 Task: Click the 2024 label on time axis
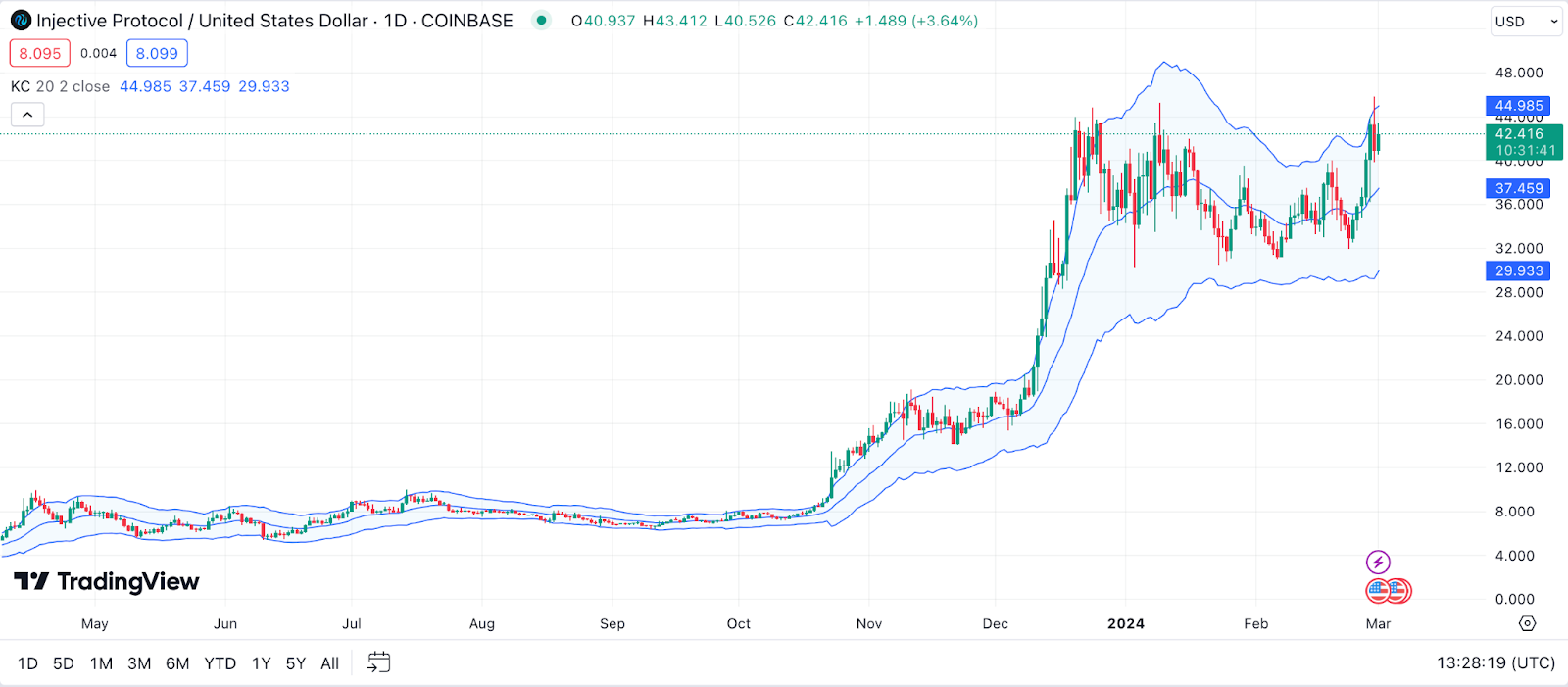[1126, 623]
